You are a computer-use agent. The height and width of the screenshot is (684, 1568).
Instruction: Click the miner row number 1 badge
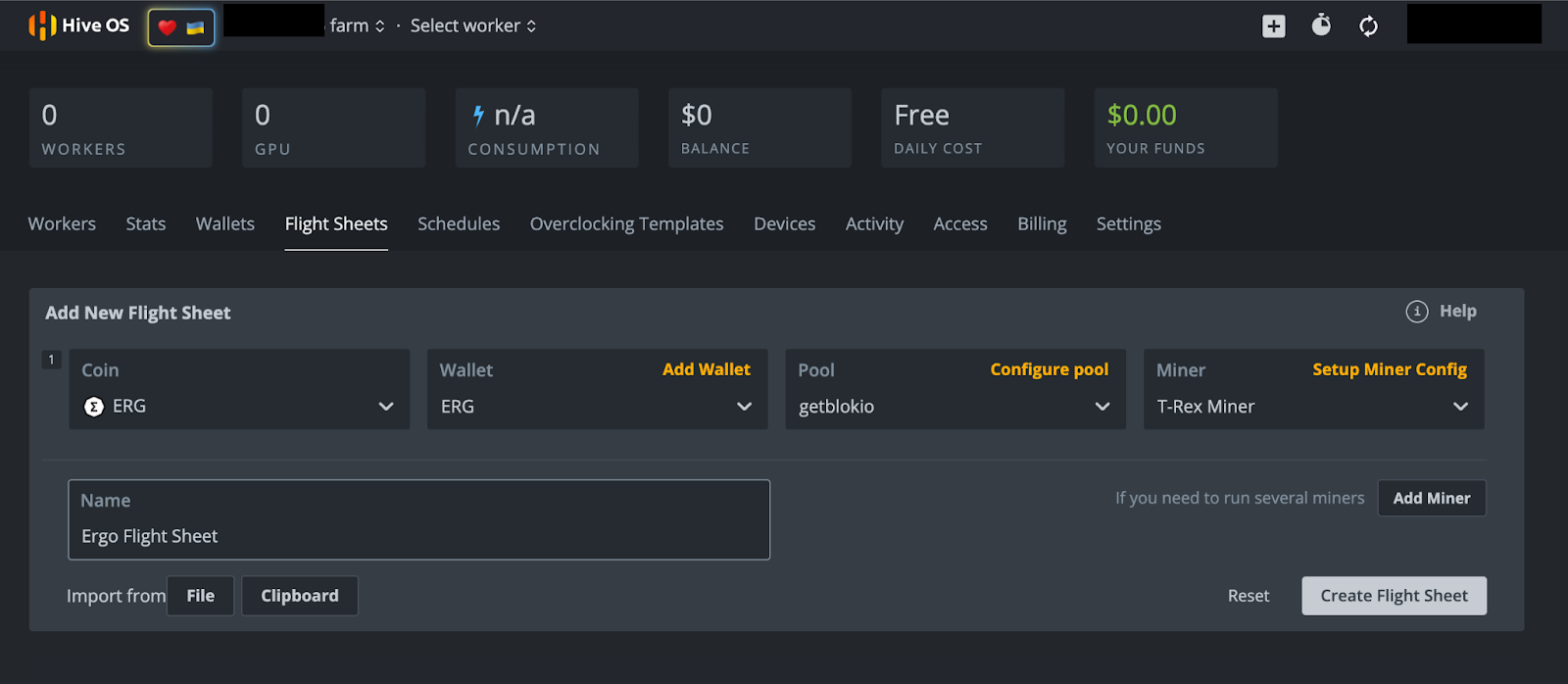(52, 360)
